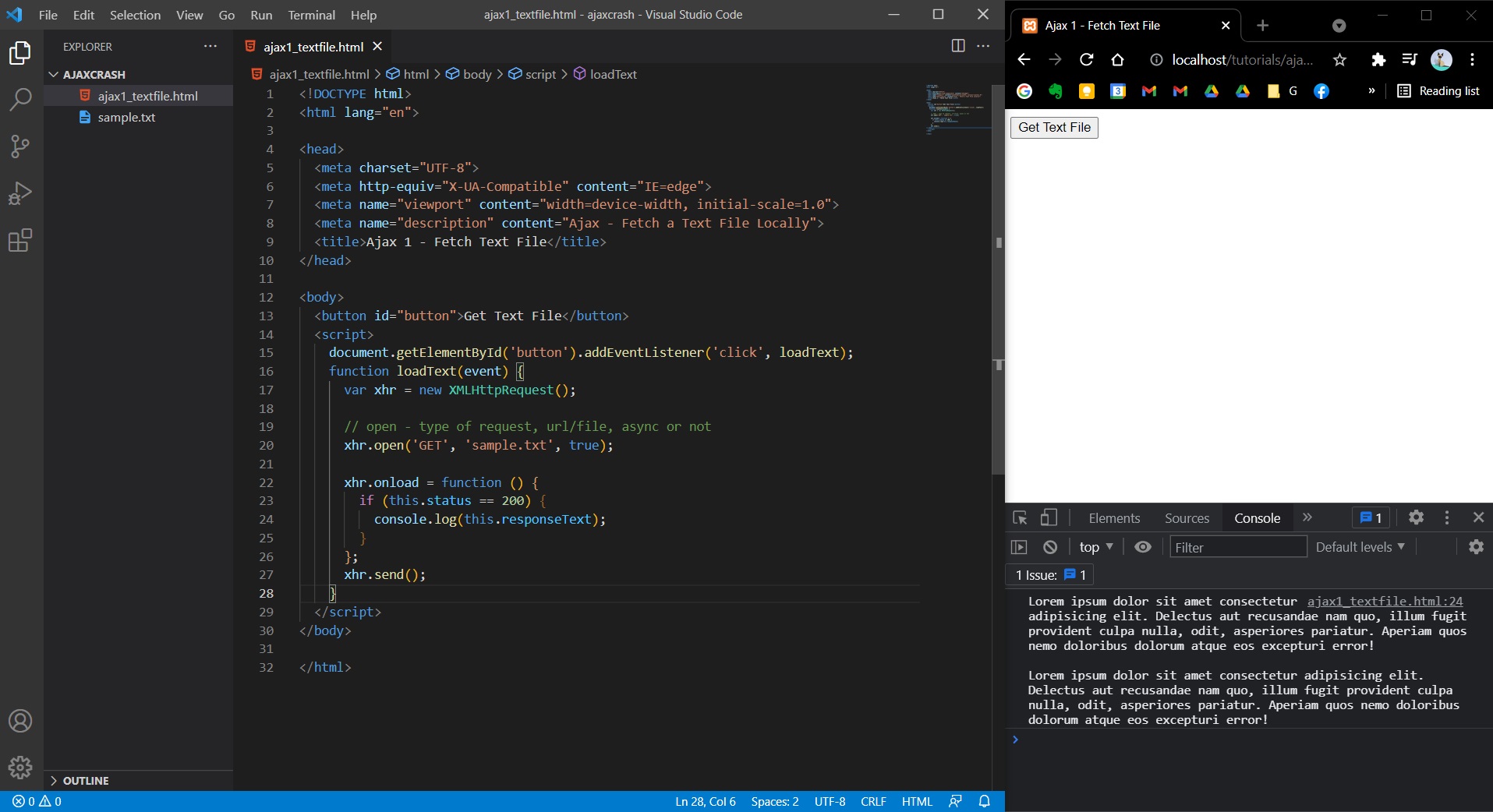The height and width of the screenshot is (812, 1493).
Task: Click the notifications bell in status bar
Action: pos(984,801)
